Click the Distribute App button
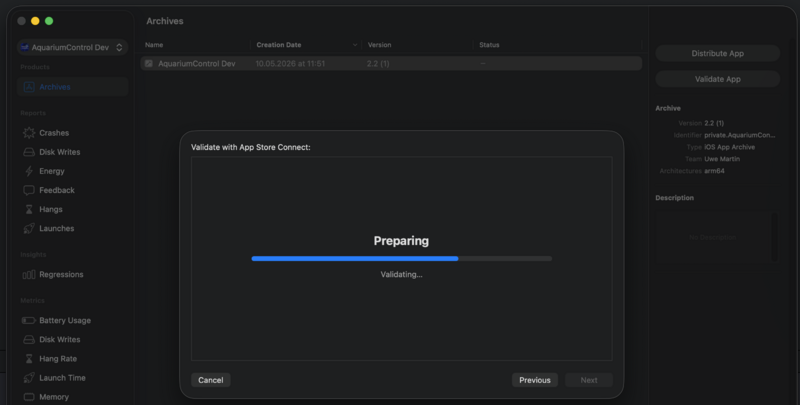 [x=717, y=54]
